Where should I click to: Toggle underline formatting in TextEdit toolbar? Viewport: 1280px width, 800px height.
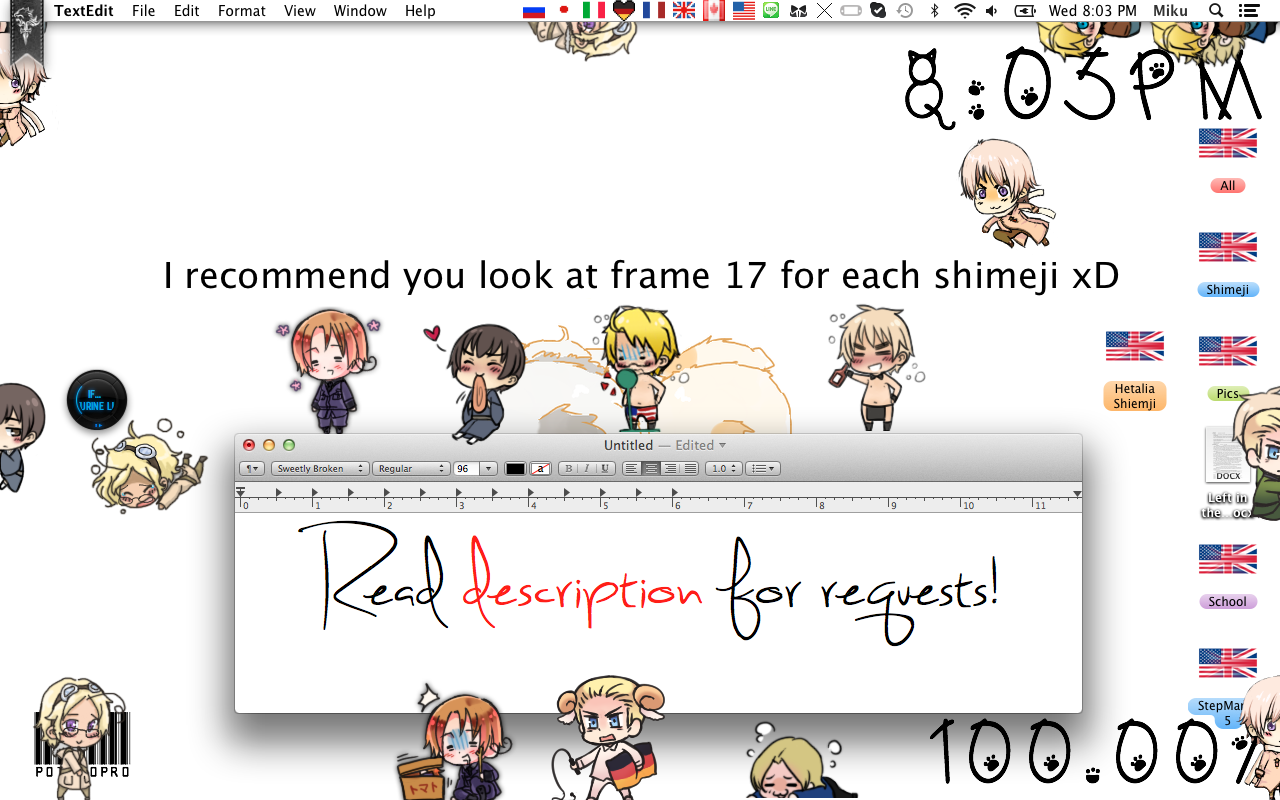(x=604, y=468)
